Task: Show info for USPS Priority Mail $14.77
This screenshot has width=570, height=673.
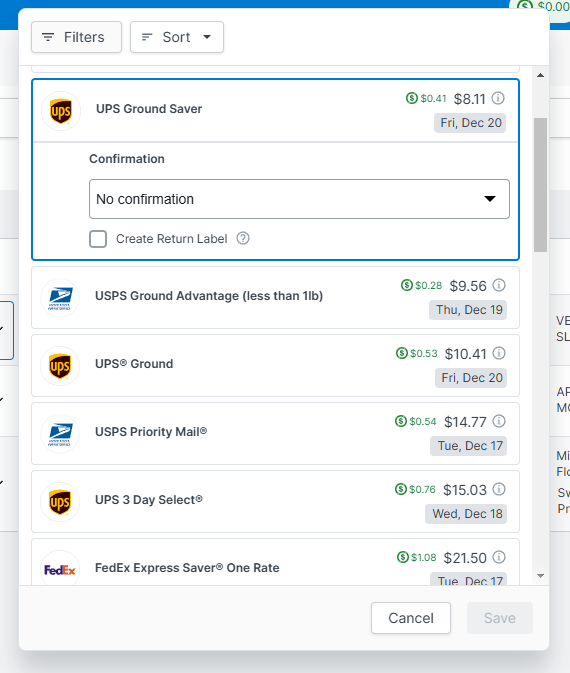Action: click(499, 421)
